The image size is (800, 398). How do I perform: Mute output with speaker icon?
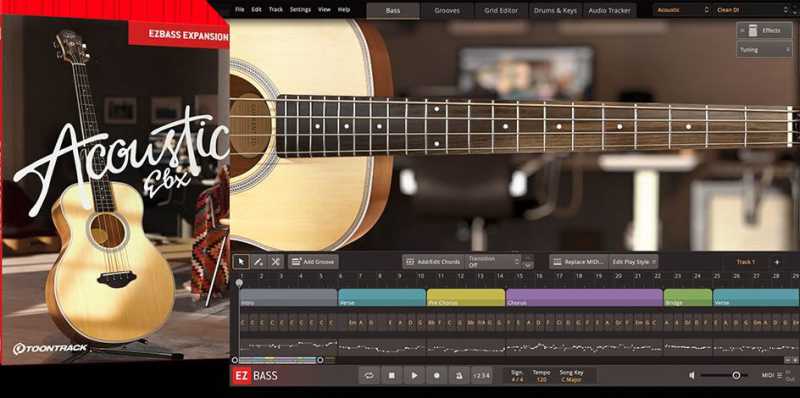coord(691,375)
